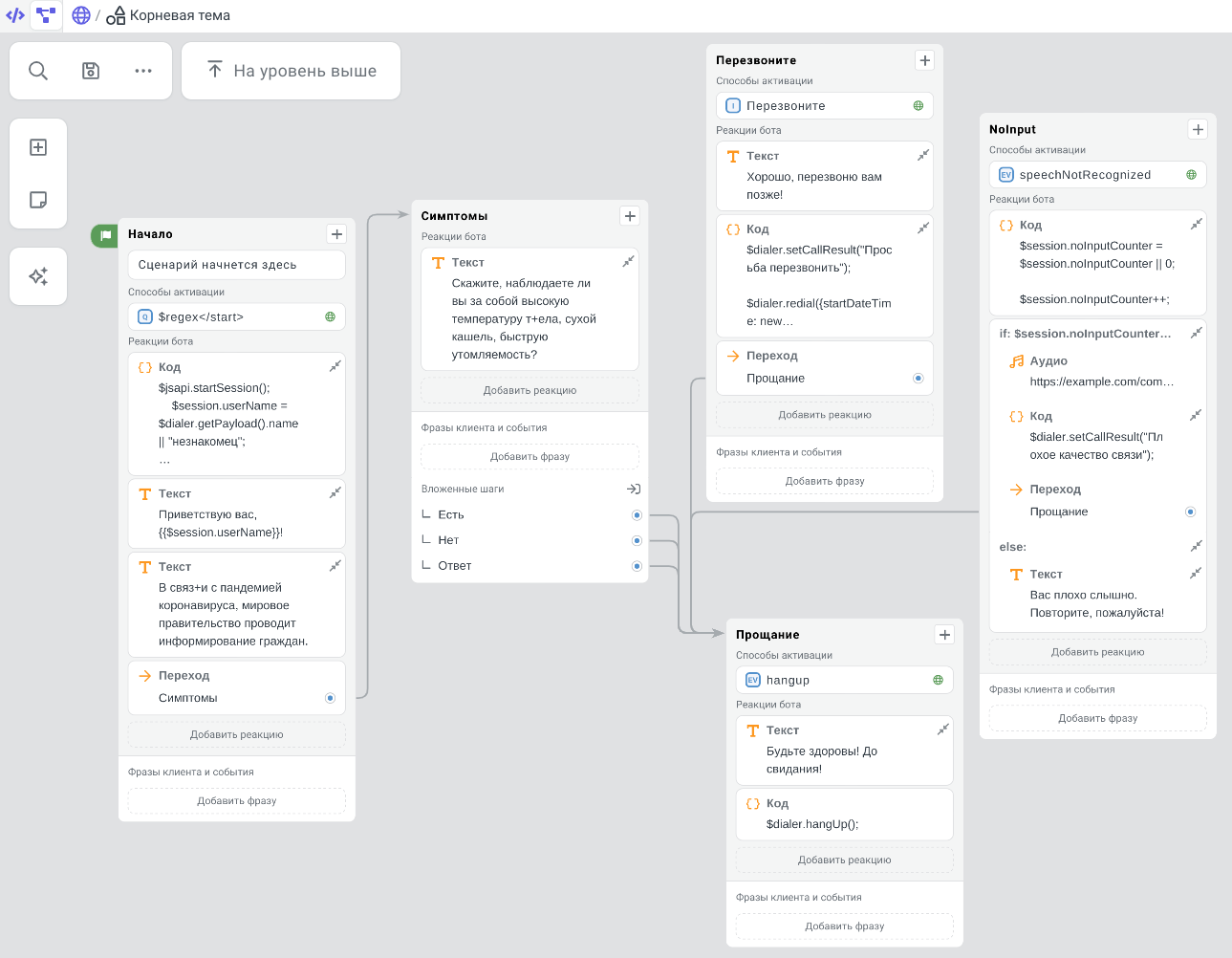Click the add new state icon
Viewport: 1232px width, 958px height.
pos(38,147)
